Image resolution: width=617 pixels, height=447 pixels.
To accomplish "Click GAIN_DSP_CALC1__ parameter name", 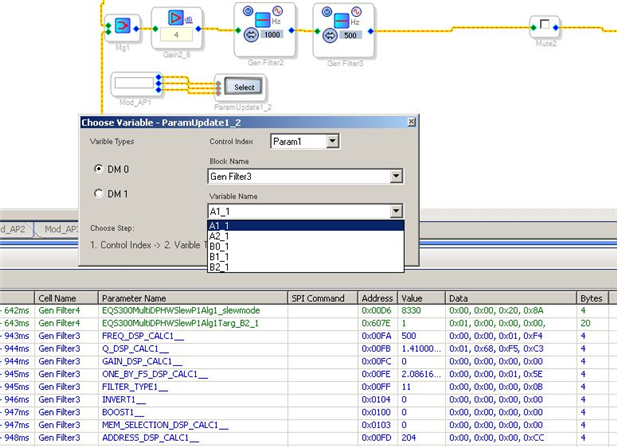I will click(x=142, y=361).
